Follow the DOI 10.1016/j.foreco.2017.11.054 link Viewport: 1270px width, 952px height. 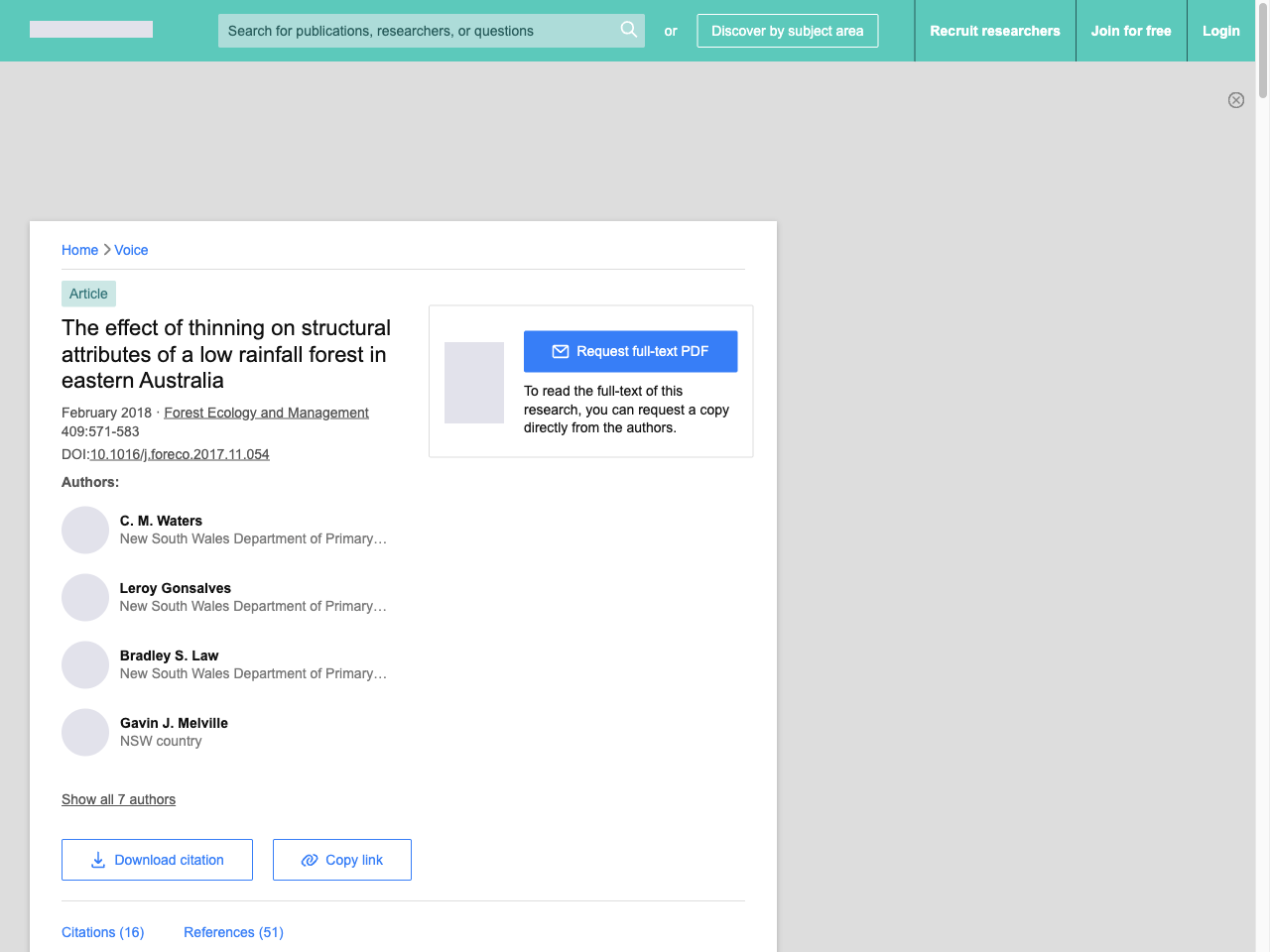(180, 454)
